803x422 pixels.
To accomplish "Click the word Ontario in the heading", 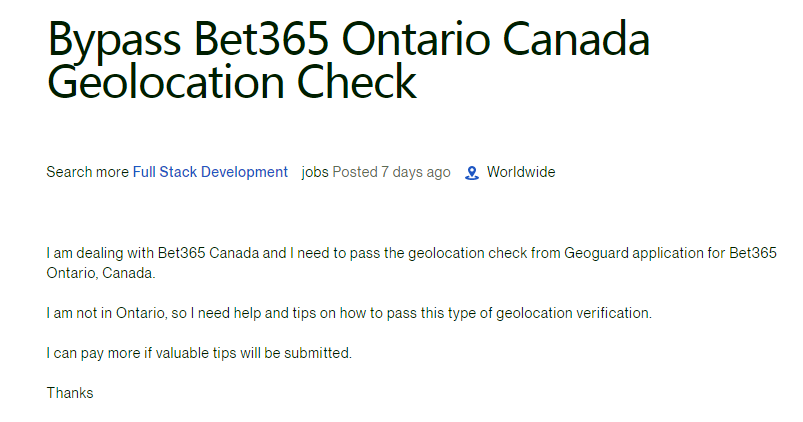I will click(416, 39).
